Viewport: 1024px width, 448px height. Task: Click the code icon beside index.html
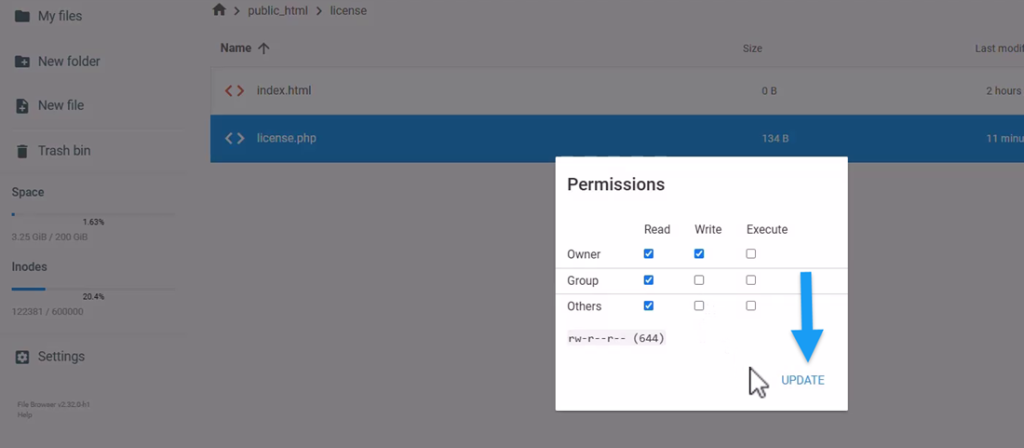234,91
